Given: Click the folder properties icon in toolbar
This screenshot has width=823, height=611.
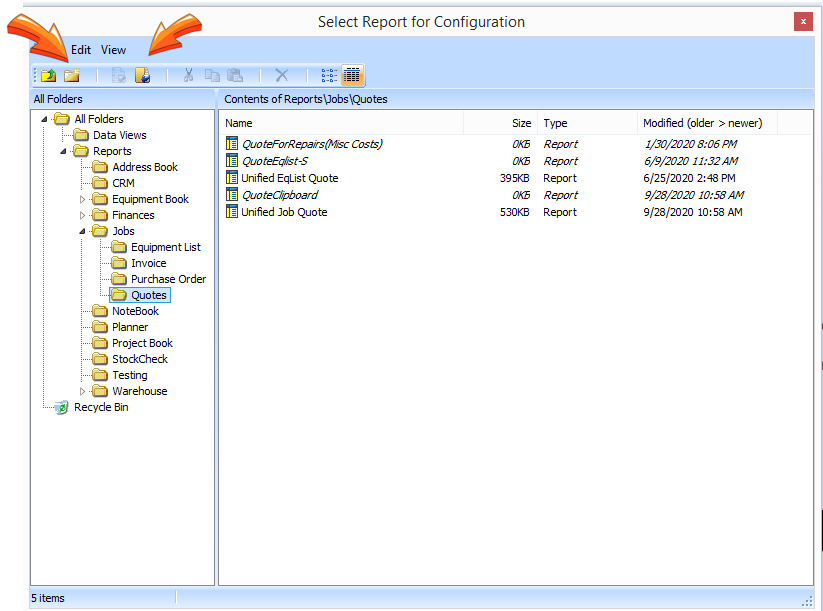Looking at the screenshot, I should pos(143,75).
